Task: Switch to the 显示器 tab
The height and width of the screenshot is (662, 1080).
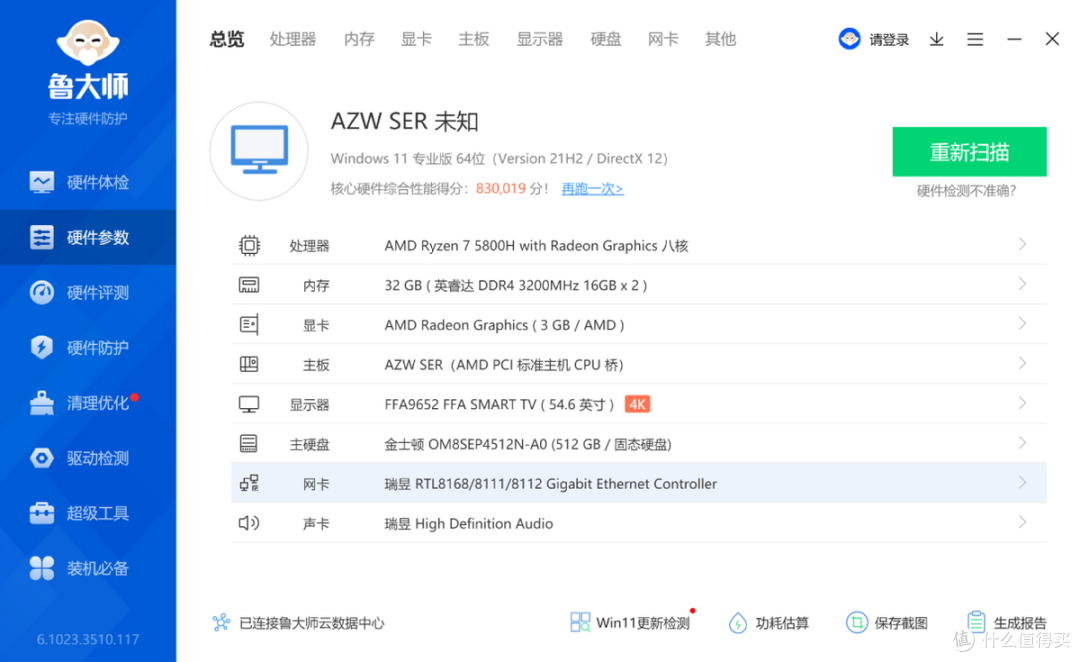Action: [540, 39]
